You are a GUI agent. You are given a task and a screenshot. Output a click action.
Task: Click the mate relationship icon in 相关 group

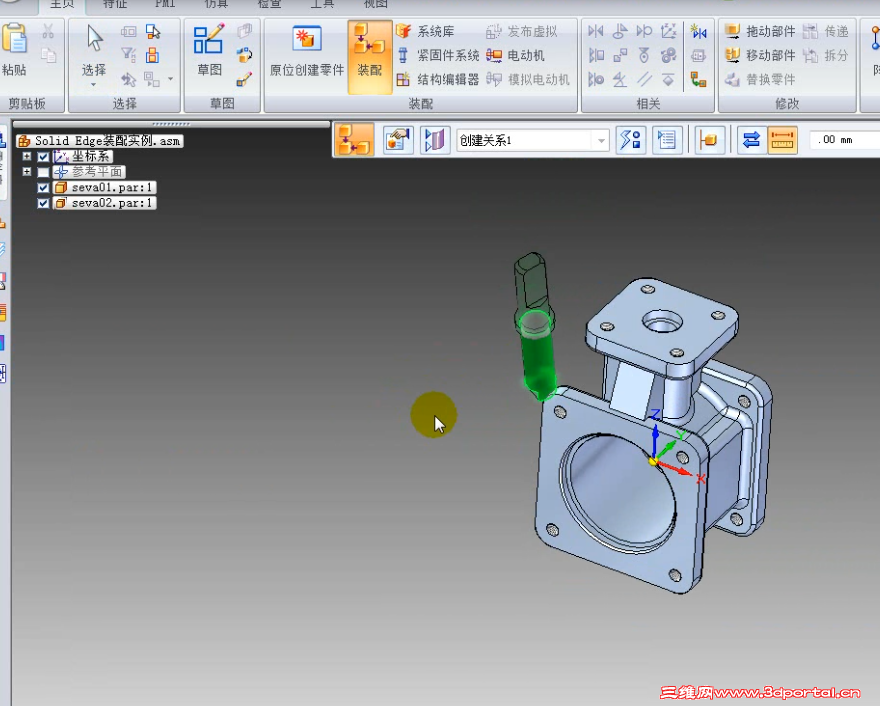coord(595,31)
